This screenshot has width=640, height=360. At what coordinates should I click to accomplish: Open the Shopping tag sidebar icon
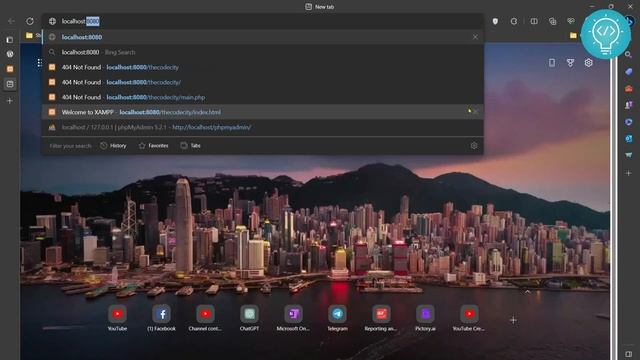[629, 72]
